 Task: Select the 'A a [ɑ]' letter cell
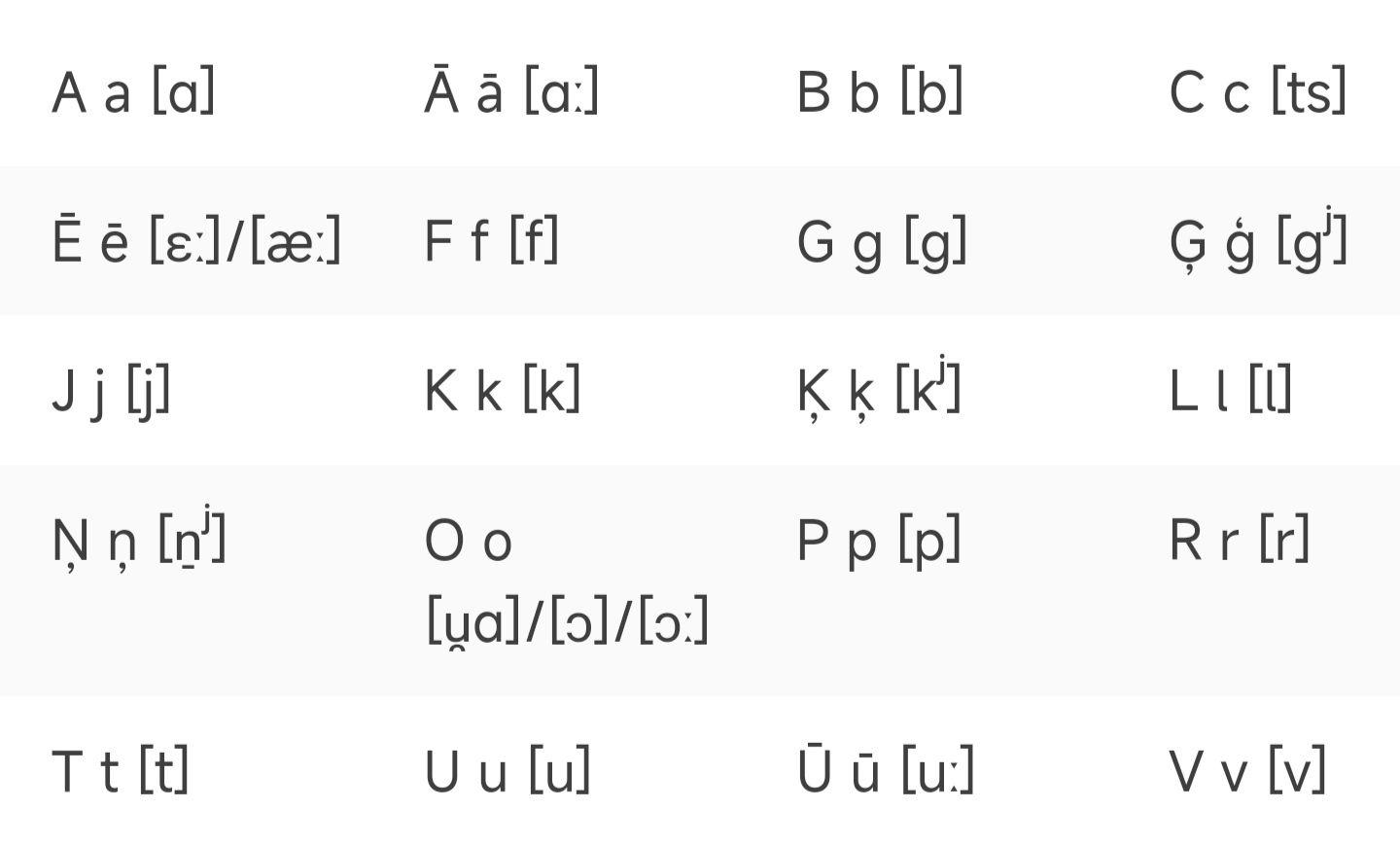(x=133, y=92)
